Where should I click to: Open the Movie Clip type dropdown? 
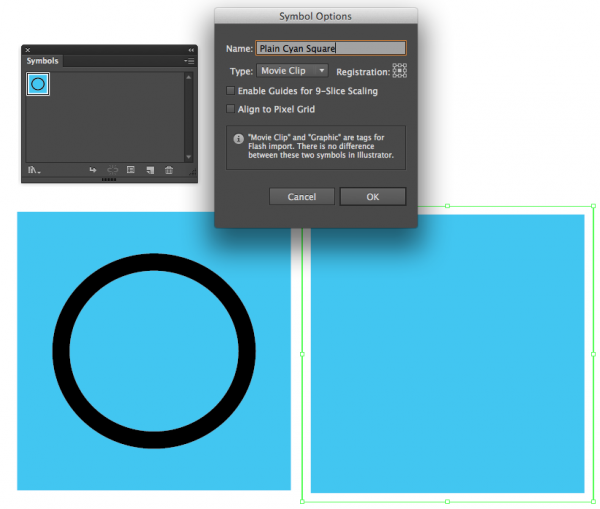tap(292, 71)
